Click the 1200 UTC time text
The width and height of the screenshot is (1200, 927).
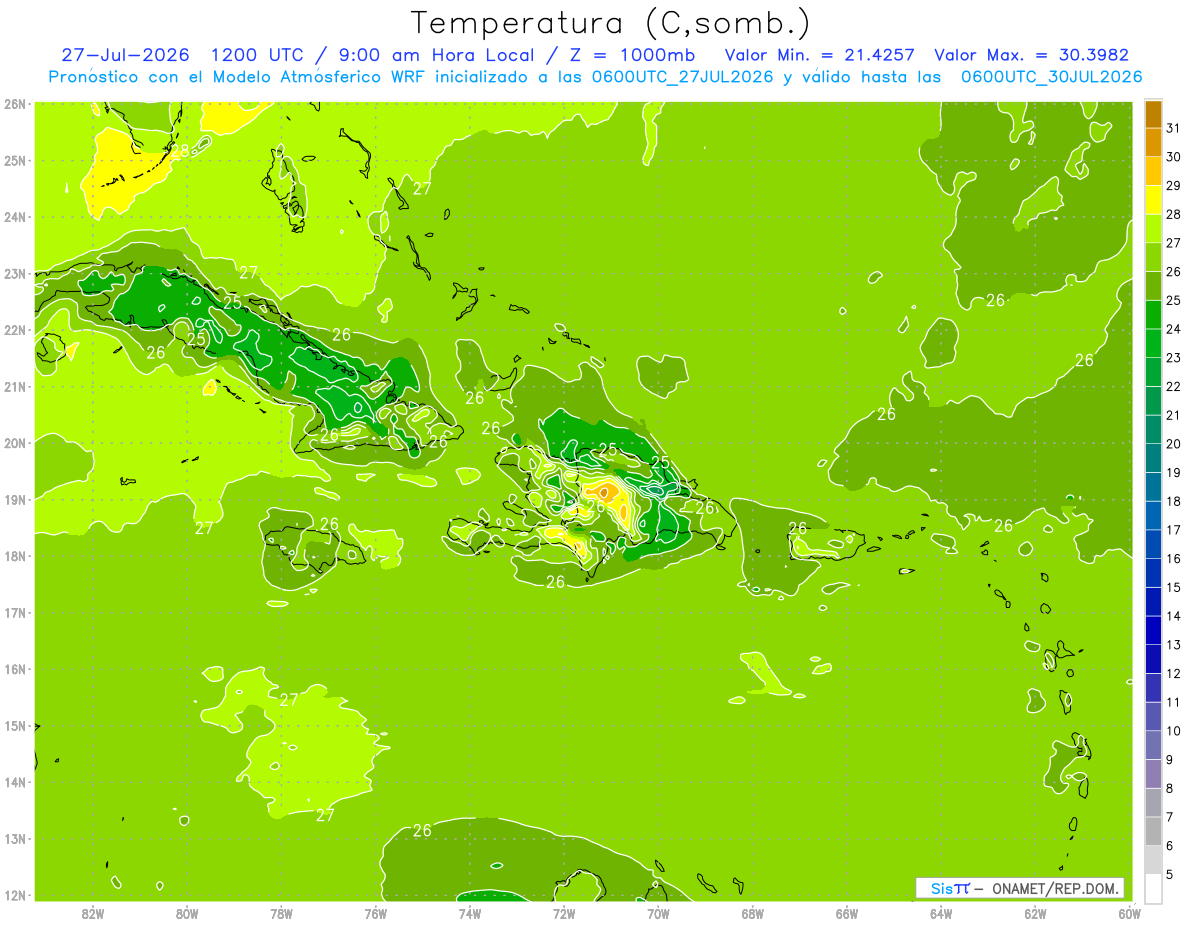point(258,55)
